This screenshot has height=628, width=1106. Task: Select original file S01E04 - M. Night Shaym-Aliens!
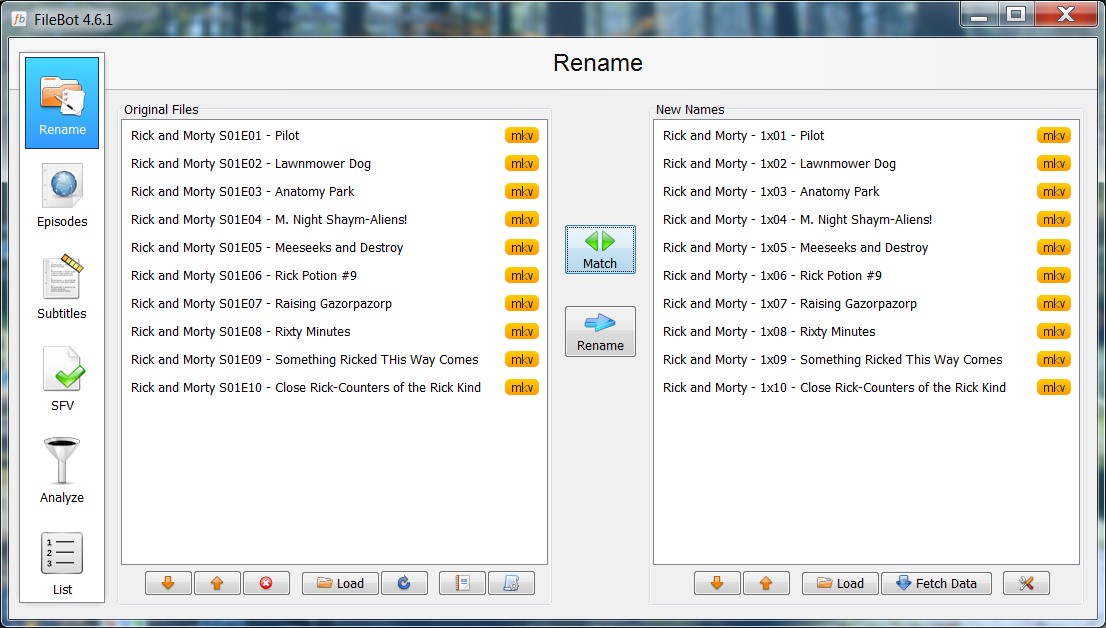tap(334, 219)
